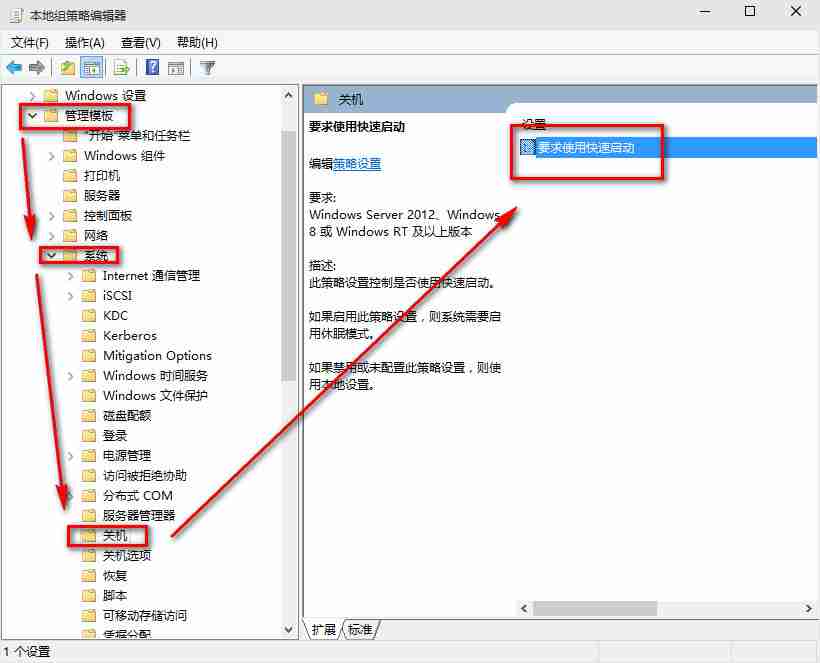Screen dimensions: 820x663
Task: Expand the Windows 设置 node
Action: coord(32,96)
